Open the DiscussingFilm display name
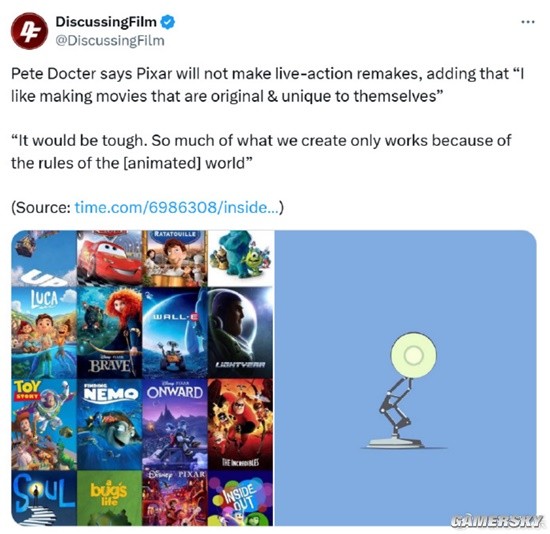The width and height of the screenshot is (550, 534). 106,22
